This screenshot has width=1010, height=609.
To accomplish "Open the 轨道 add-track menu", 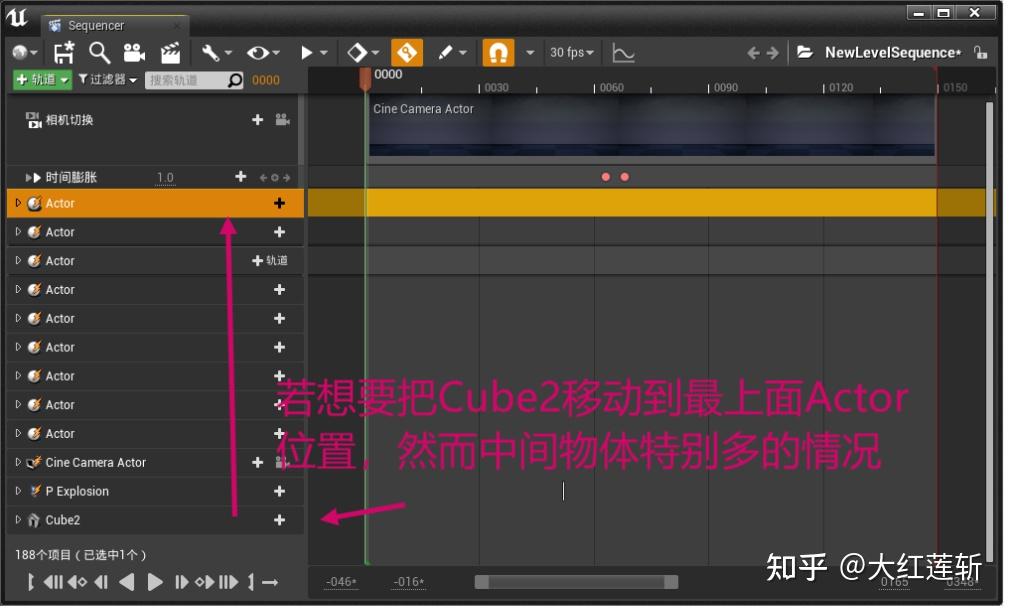I will pyautogui.click(x=40, y=80).
